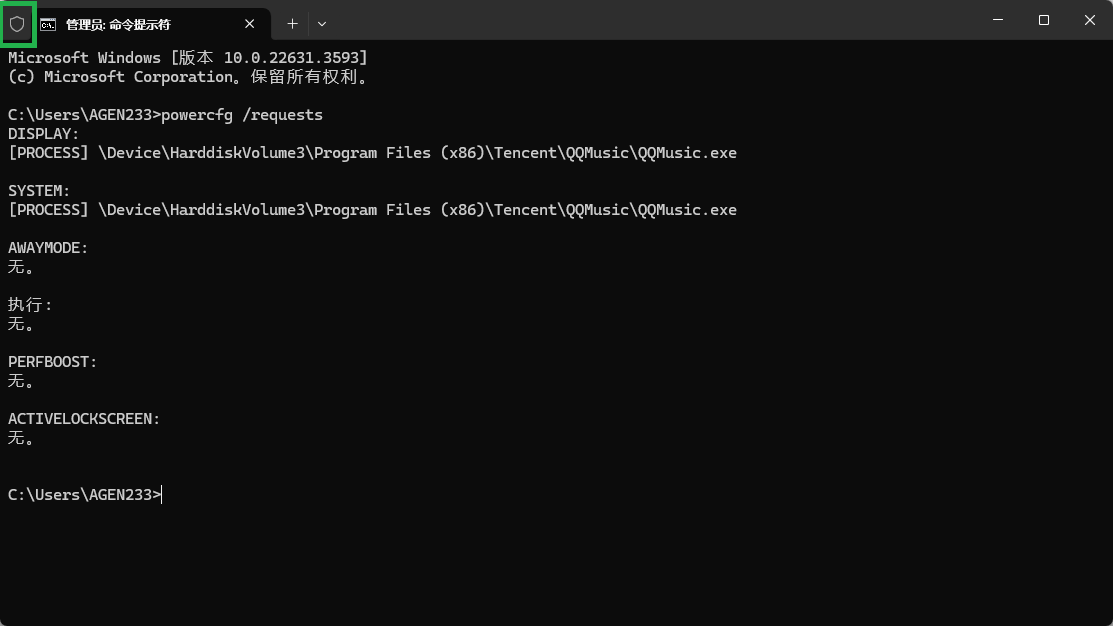The image size is (1113, 626).
Task: Click the SYSTEM: heading in the output
Action: [x=39, y=191]
